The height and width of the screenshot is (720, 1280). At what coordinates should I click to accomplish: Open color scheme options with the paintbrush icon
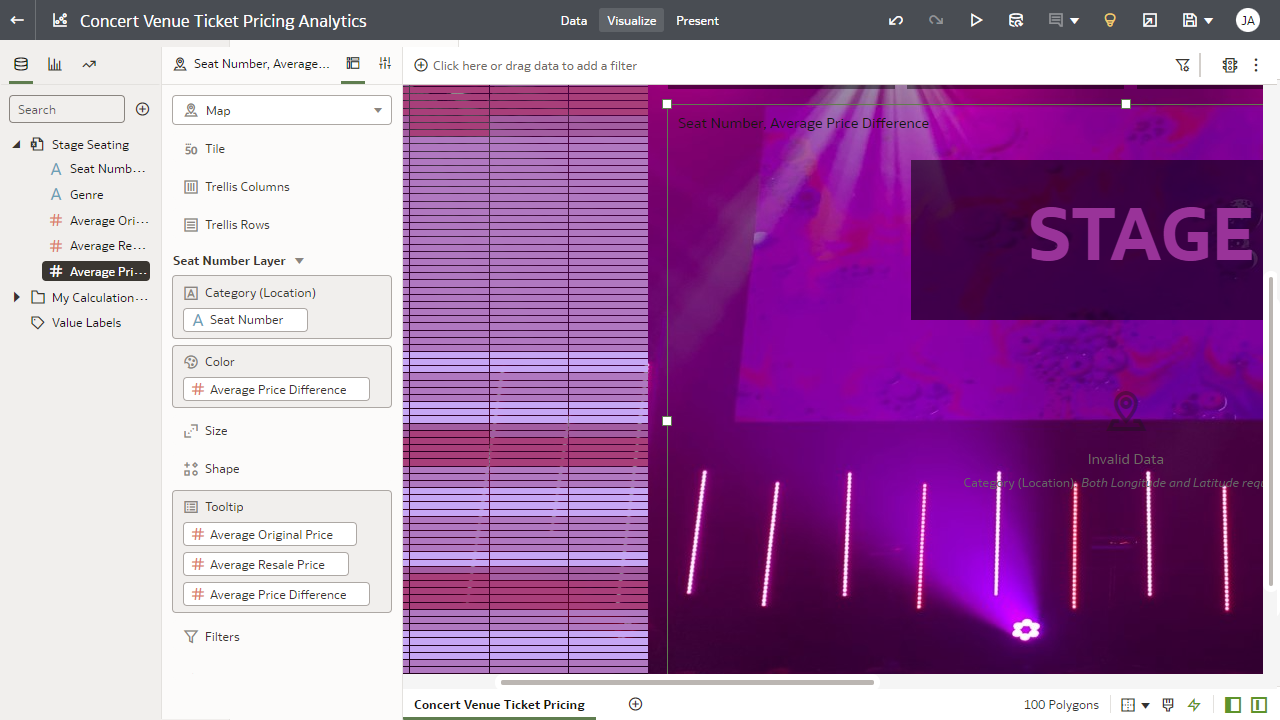pos(1167,704)
